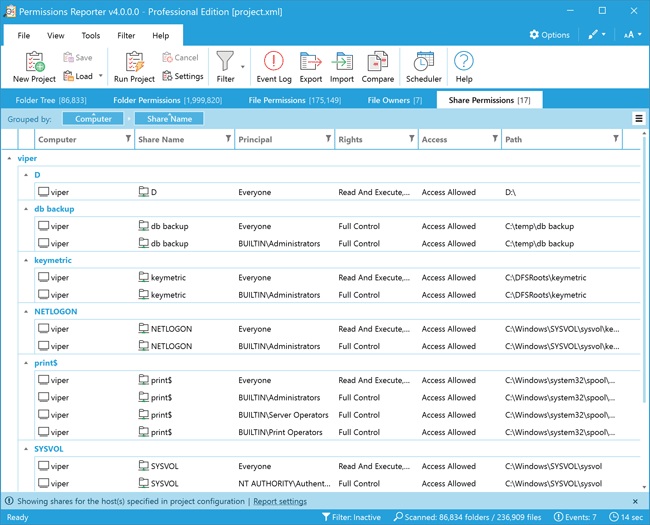Collapse the viper computer group
Viewport: 650px width, 525px height.
pos(10,158)
